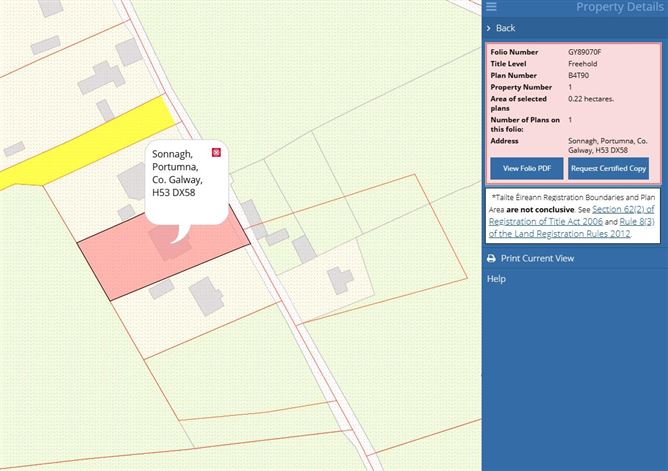Close the Sonnagh address popup
The image size is (668, 471).
pyautogui.click(x=216, y=152)
